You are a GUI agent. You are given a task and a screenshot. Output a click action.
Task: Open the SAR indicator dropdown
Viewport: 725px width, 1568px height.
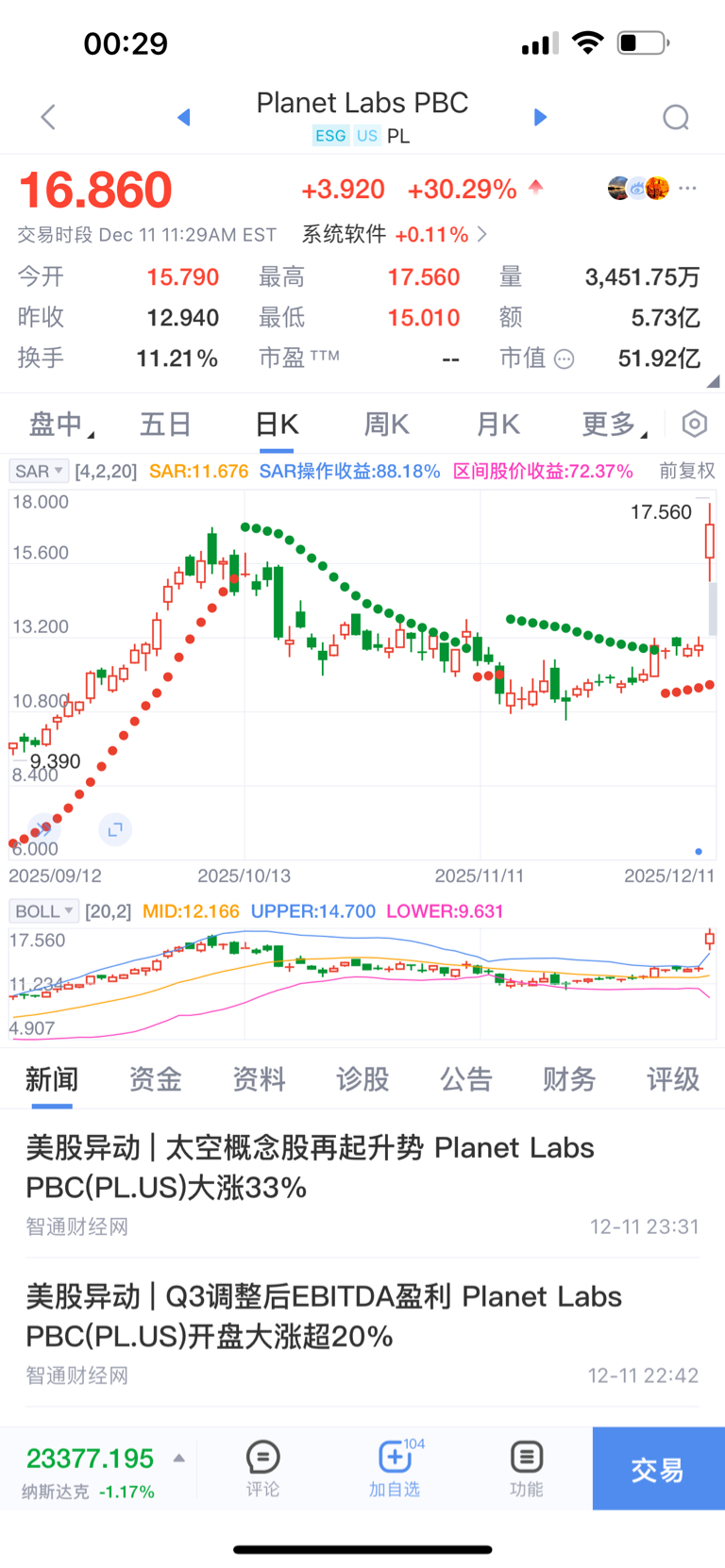point(39,471)
